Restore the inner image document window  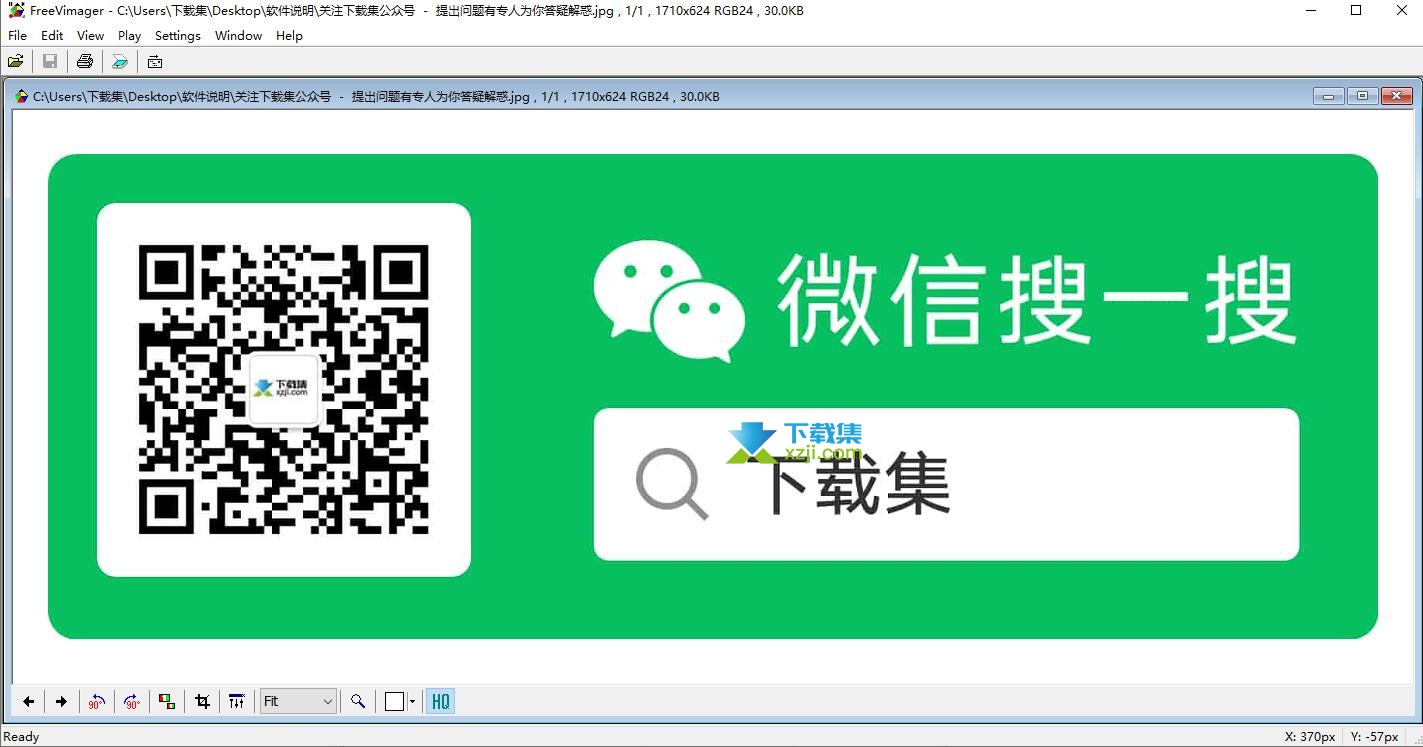point(1362,96)
